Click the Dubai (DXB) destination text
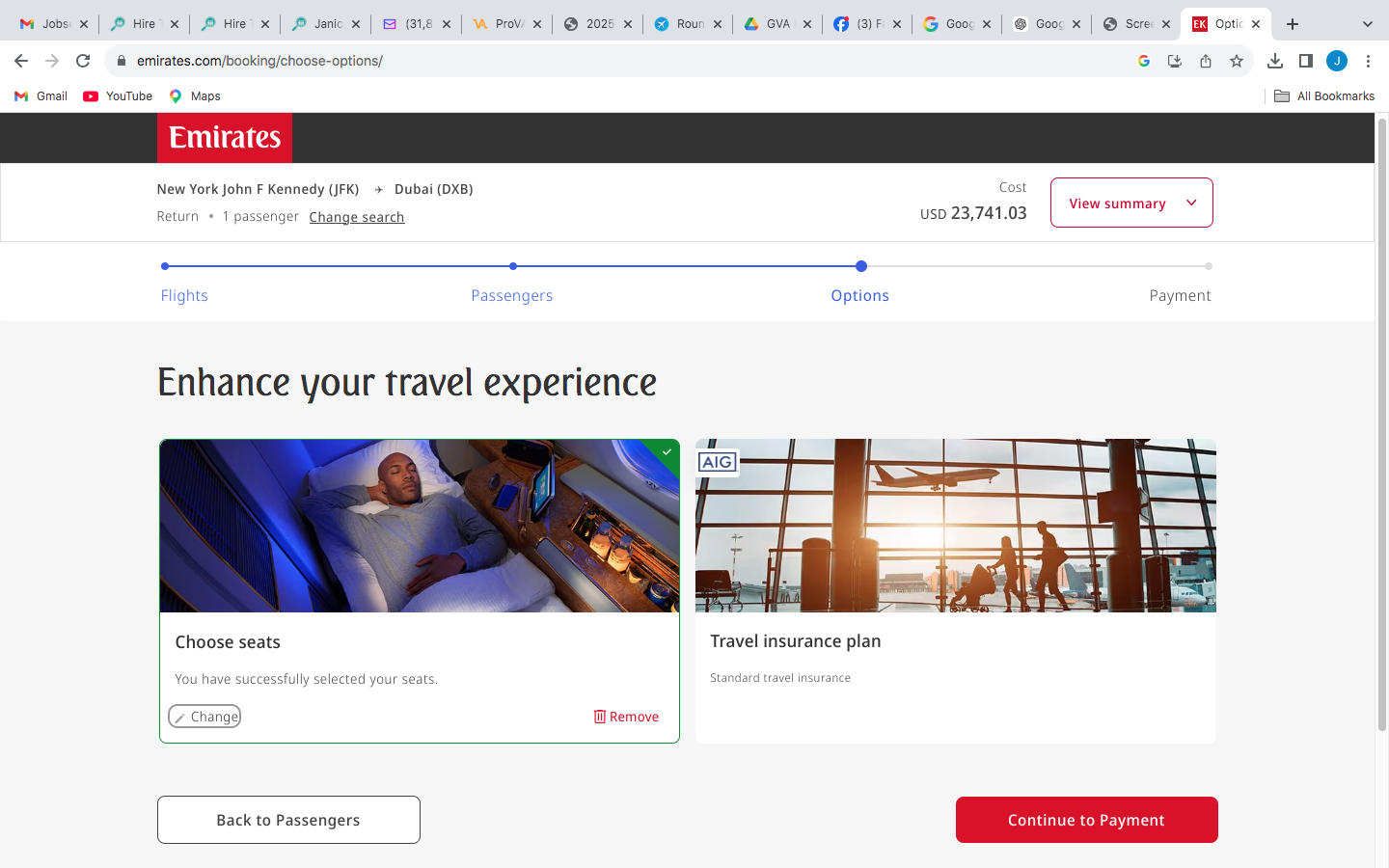Viewport: 1389px width, 868px height. click(x=434, y=189)
